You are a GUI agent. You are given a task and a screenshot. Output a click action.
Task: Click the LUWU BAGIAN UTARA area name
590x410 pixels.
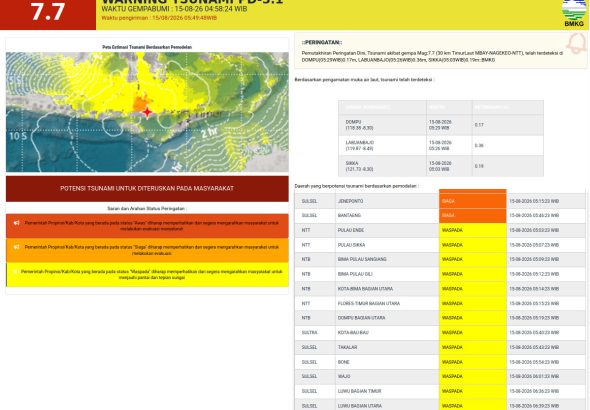tap(360, 406)
